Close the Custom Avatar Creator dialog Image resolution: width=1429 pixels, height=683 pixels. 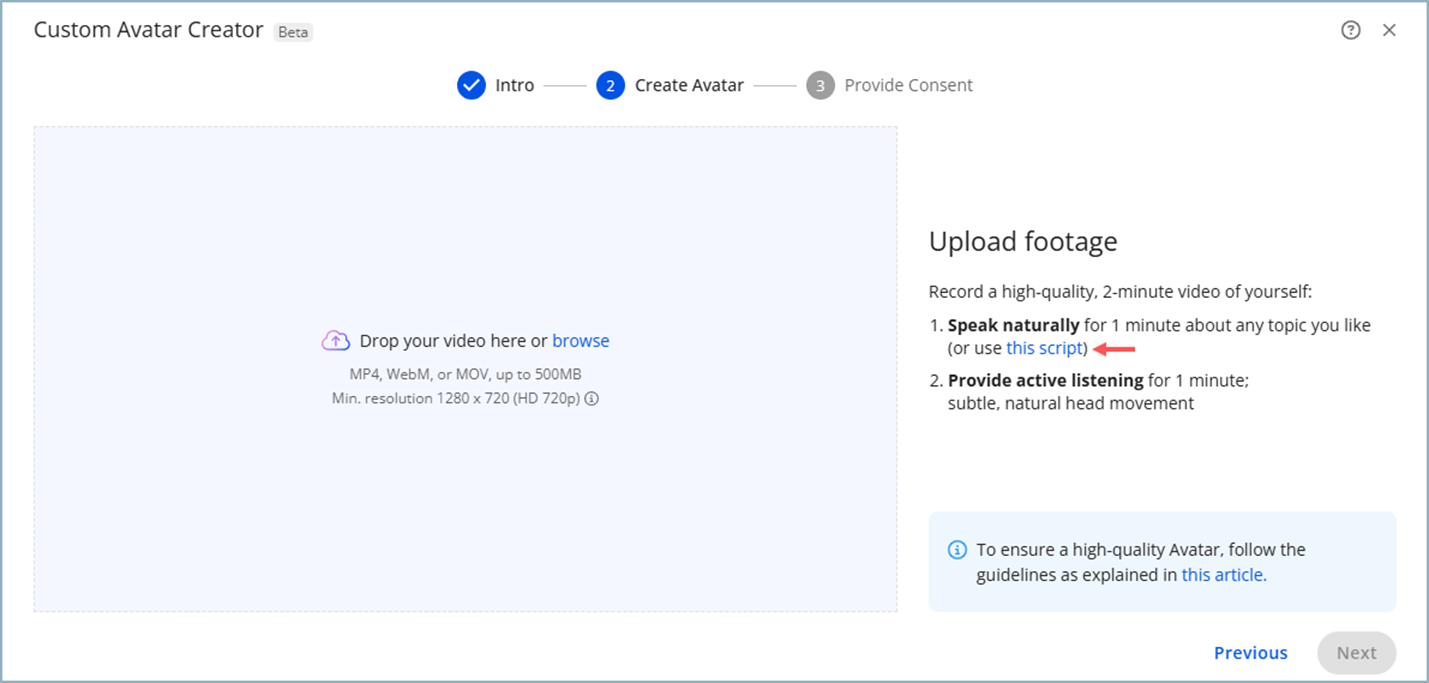tap(1389, 30)
